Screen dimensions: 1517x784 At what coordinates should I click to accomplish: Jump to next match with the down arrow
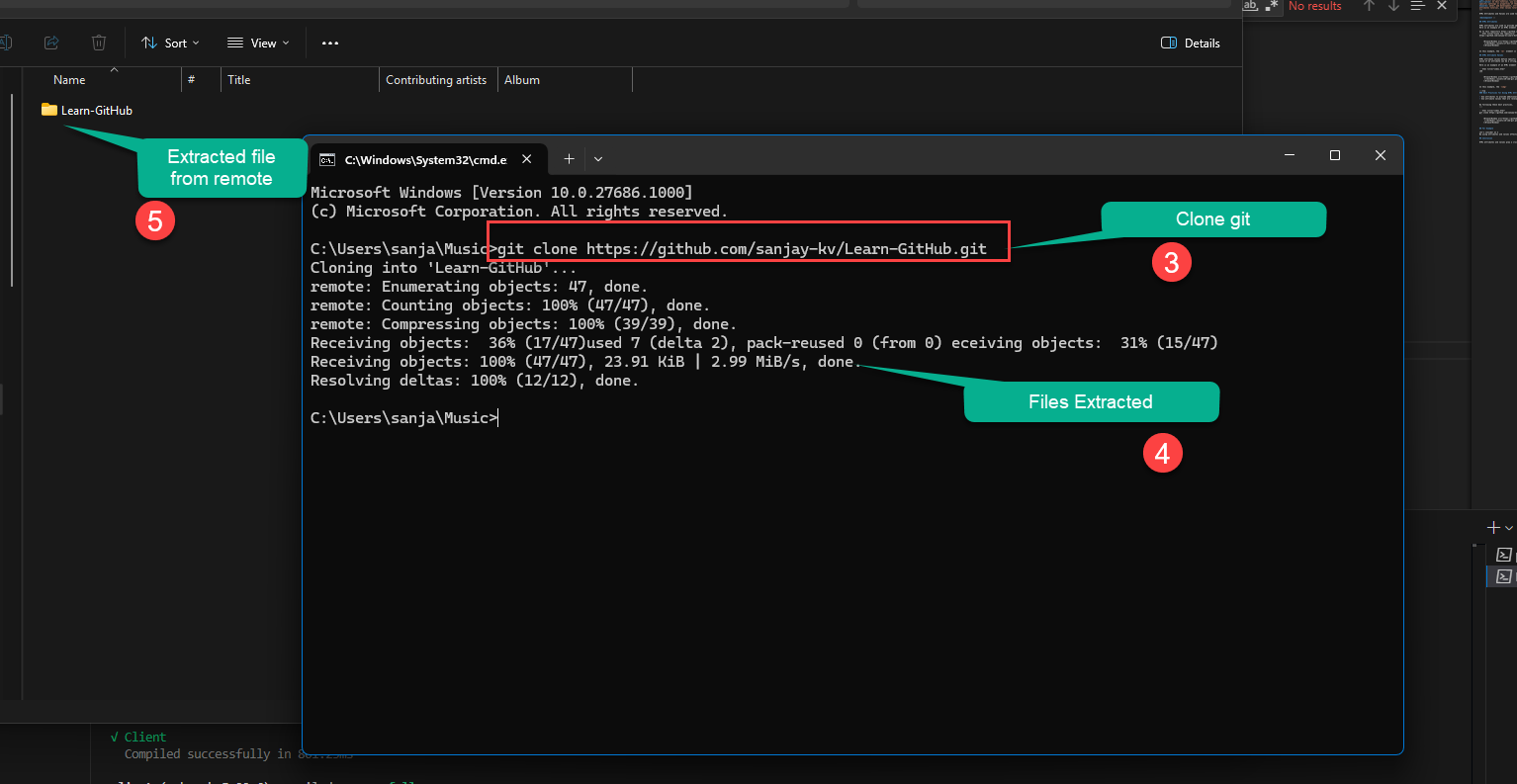(x=1393, y=7)
